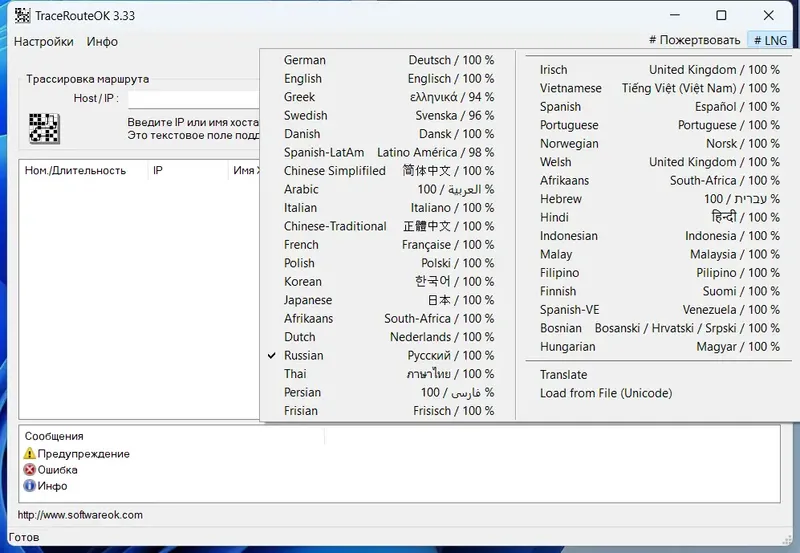Select Hungarian Magyar language
Viewport: 800px width, 553px height.
click(x=659, y=346)
